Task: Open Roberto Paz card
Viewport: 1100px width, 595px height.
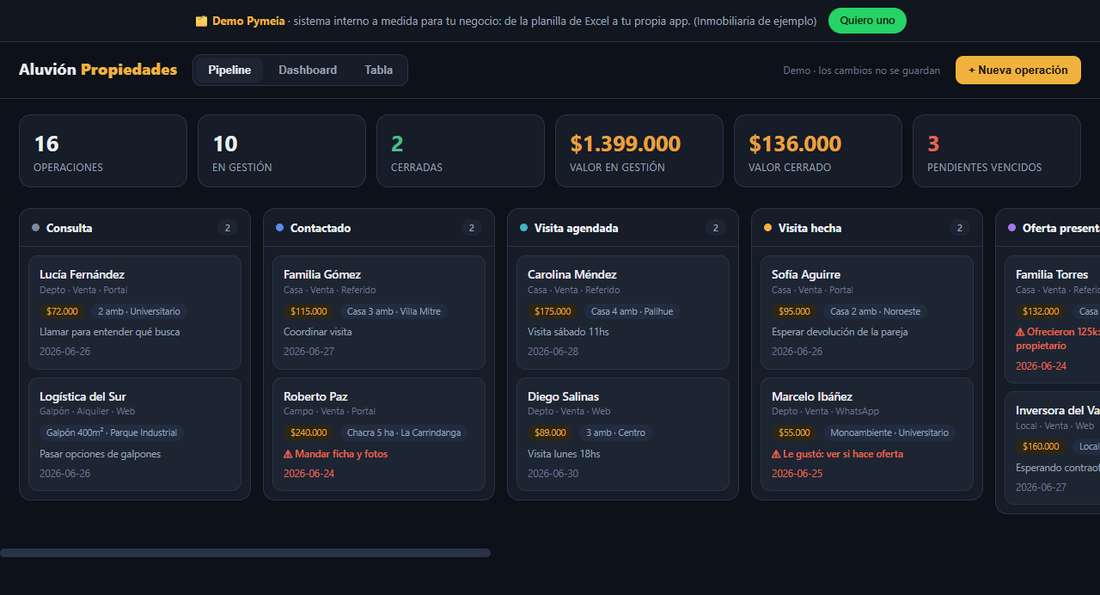Action: (379, 434)
